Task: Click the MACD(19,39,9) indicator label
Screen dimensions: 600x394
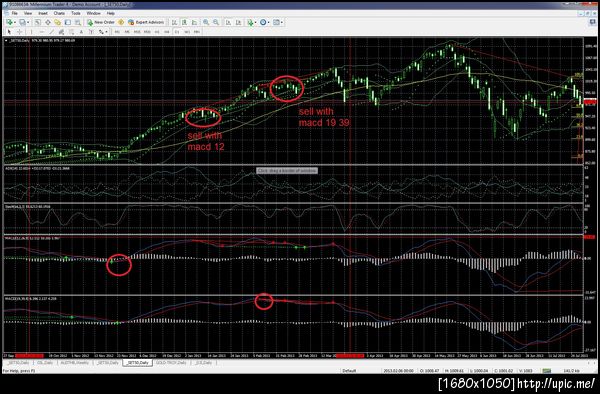Action: pyautogui.click(x=31, y=298)
